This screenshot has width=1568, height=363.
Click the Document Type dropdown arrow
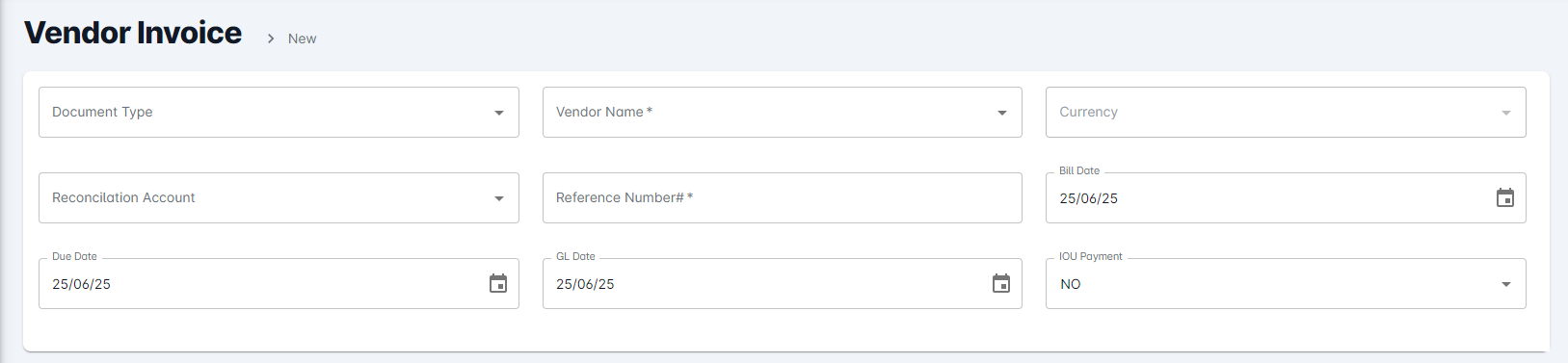coord(499,113)
